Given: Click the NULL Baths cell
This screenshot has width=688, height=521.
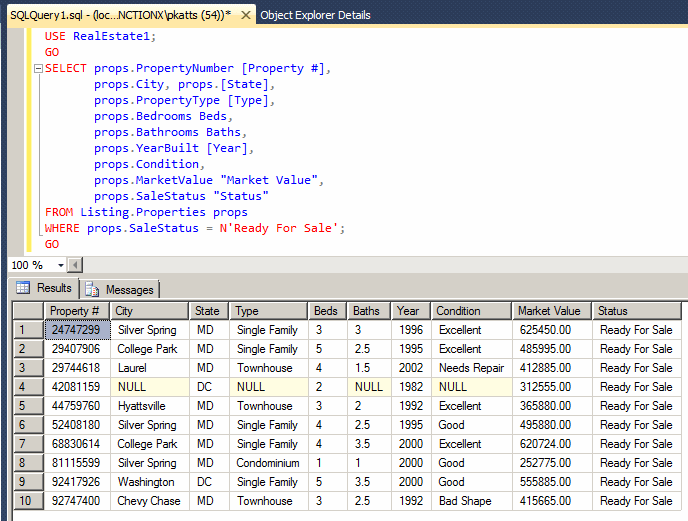Looking at the screenshot, I should tap(369, 387).
